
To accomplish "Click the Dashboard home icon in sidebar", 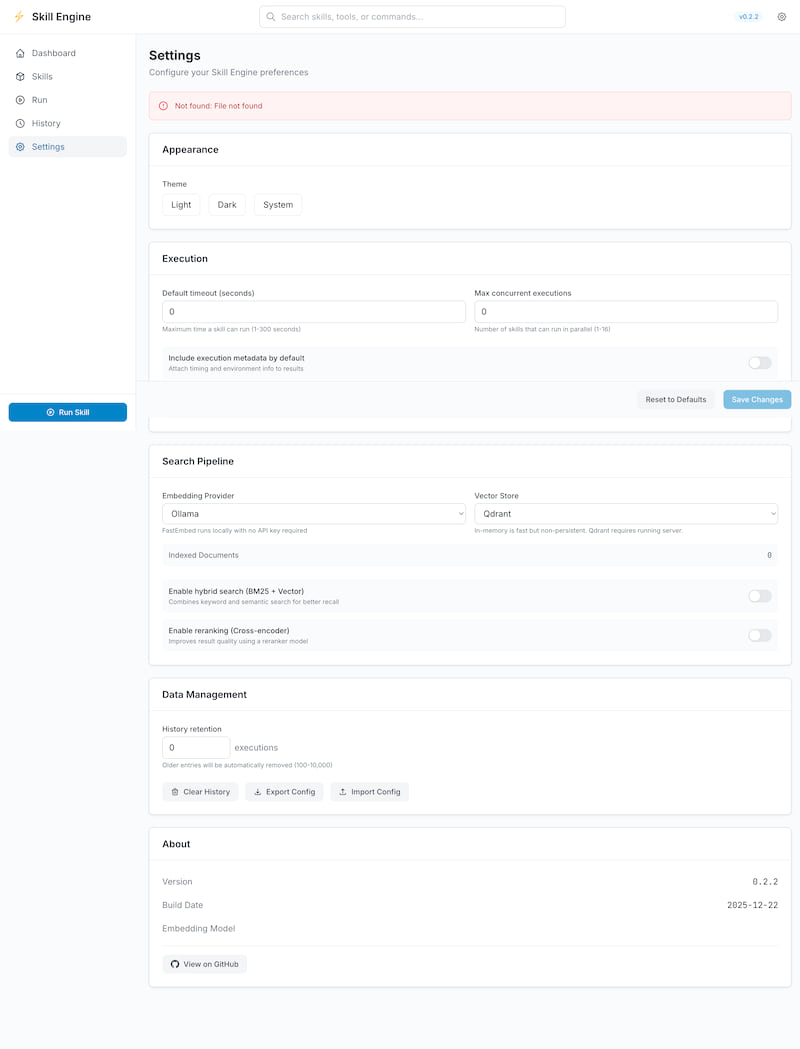I will 21,53.
